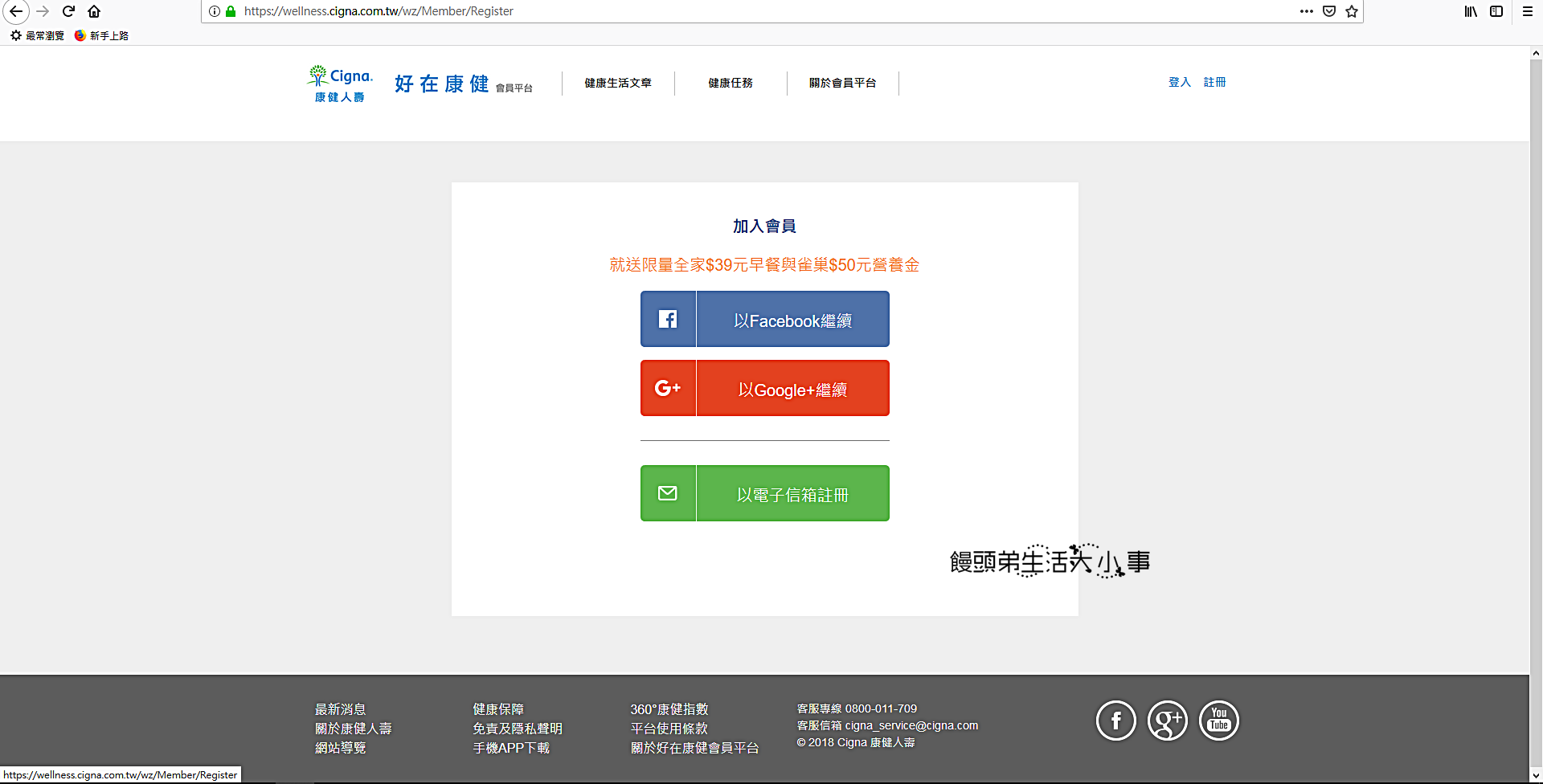Click the 註冊 register link
The height and width of the screenshot is (784, 1543).
click(1215, 82)
